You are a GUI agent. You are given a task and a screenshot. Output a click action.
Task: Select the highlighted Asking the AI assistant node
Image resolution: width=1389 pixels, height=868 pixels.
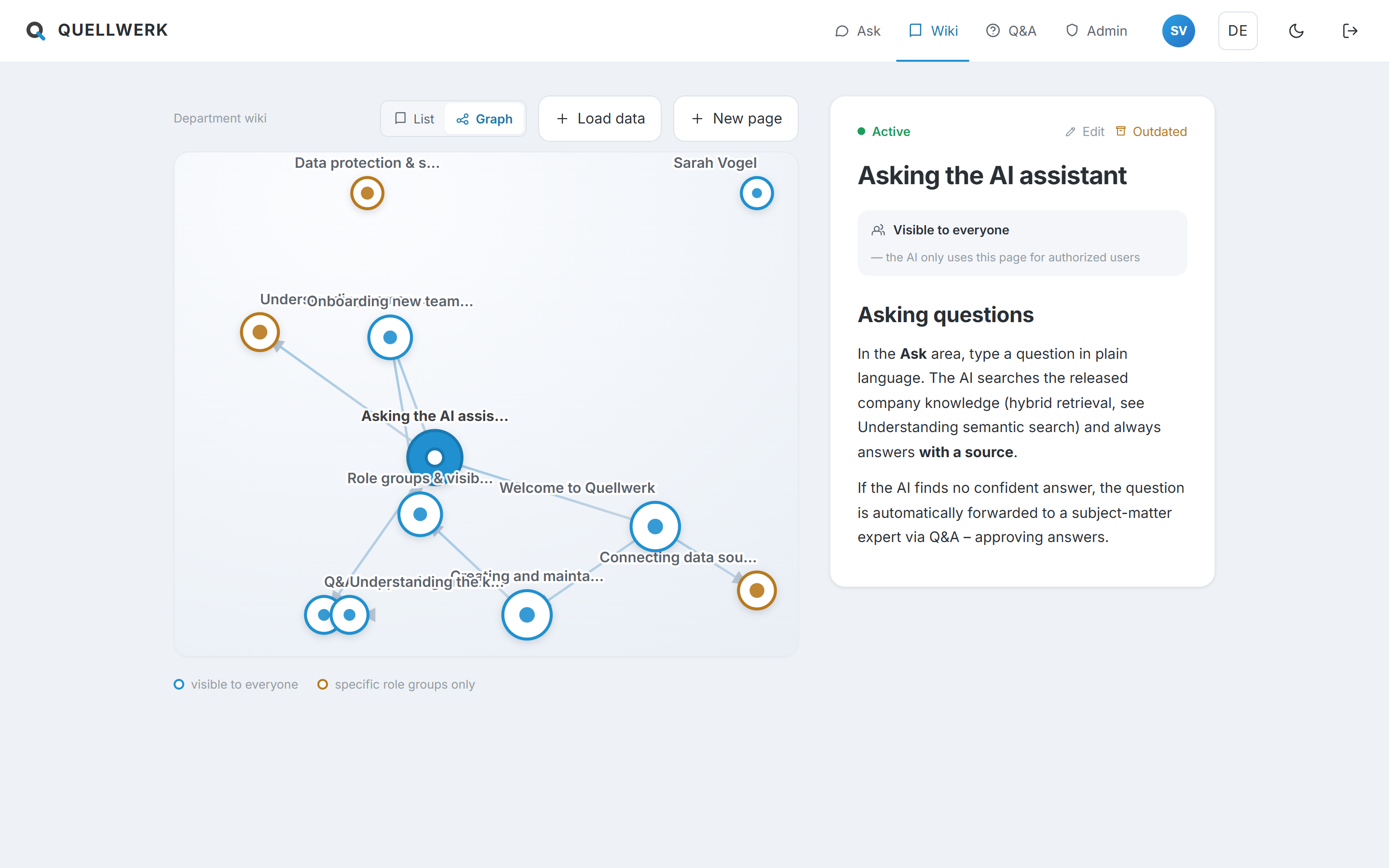pos(435,458)
